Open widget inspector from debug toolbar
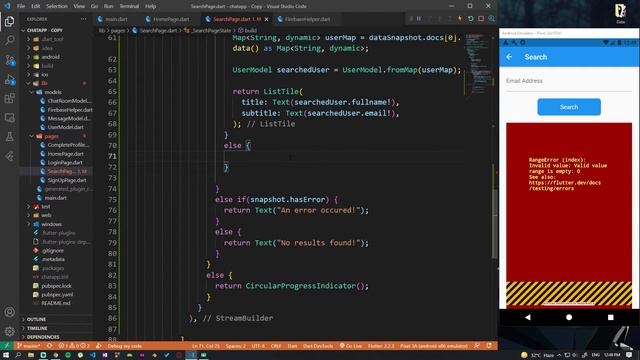Viewport: 640px width, 360px height. [491, 19]
